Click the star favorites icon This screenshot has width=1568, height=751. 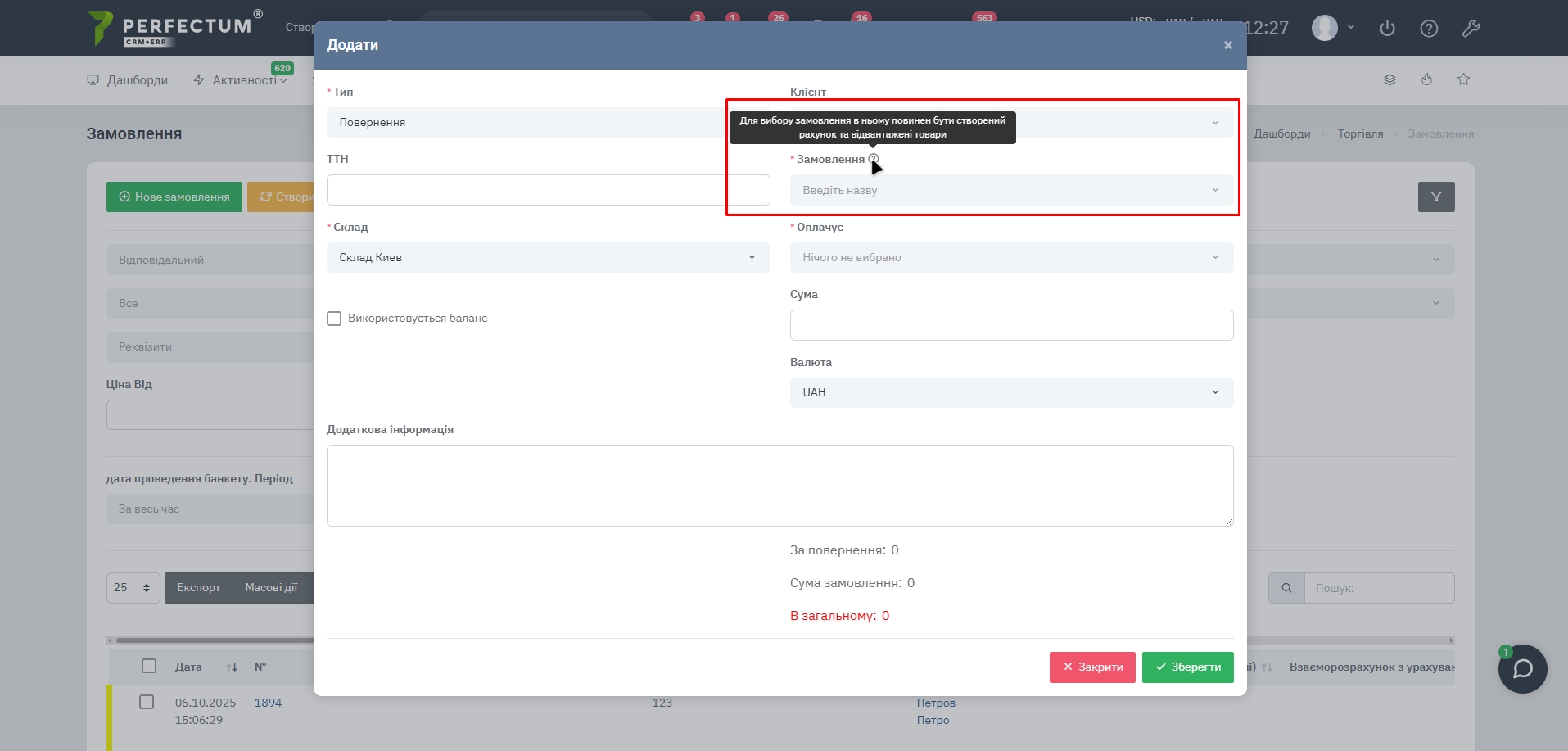tap(1463, 79)
